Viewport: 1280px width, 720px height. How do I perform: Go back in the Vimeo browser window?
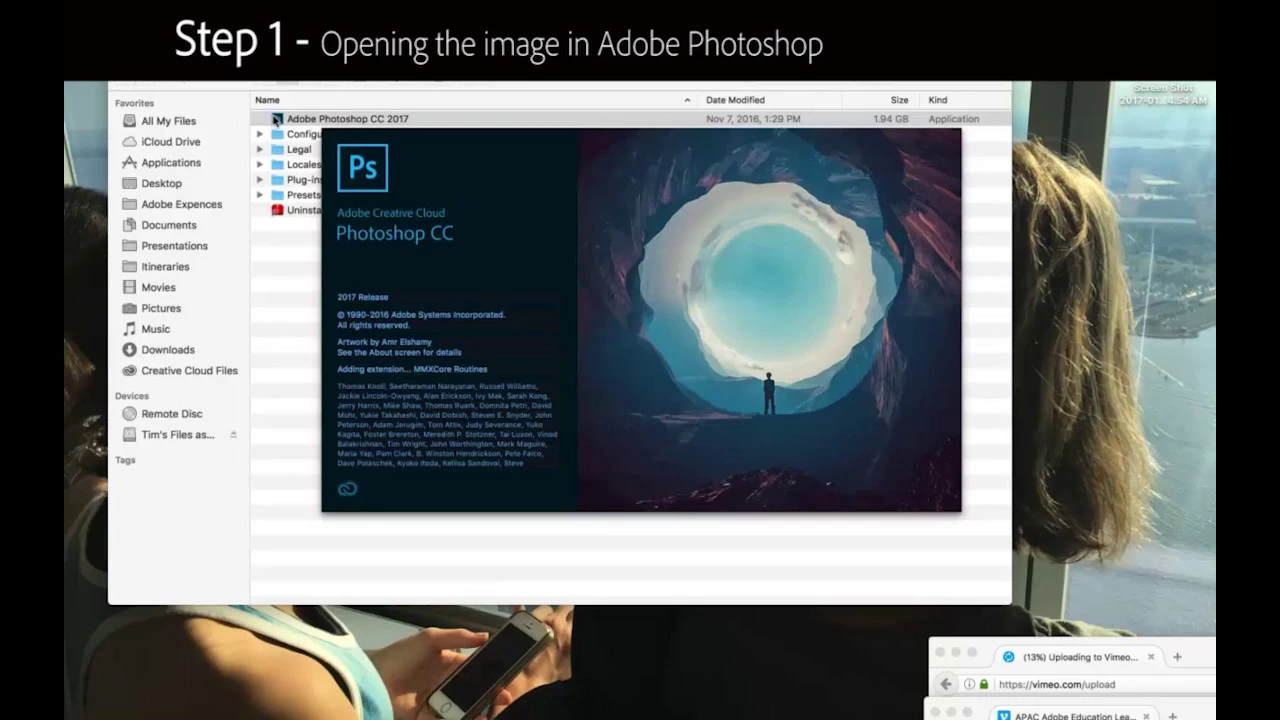point(945,684)
